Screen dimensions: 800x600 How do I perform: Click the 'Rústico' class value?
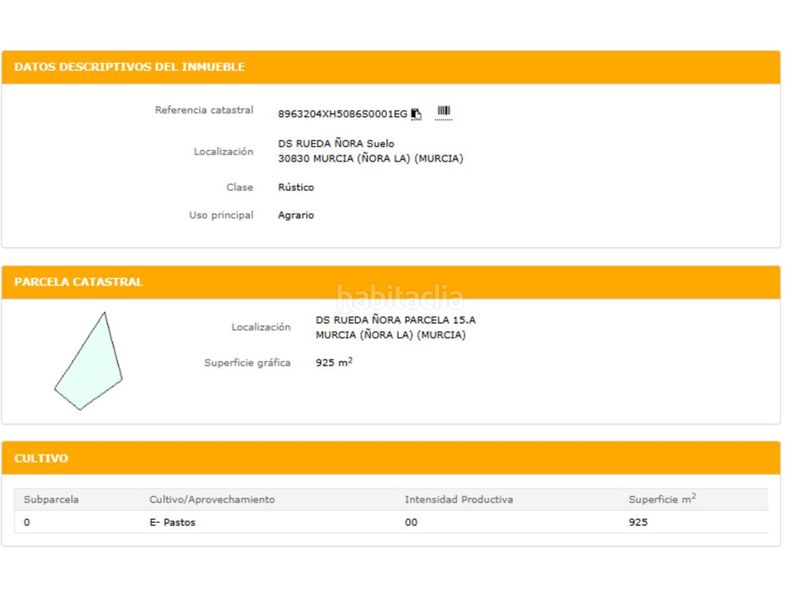point(296,187)
